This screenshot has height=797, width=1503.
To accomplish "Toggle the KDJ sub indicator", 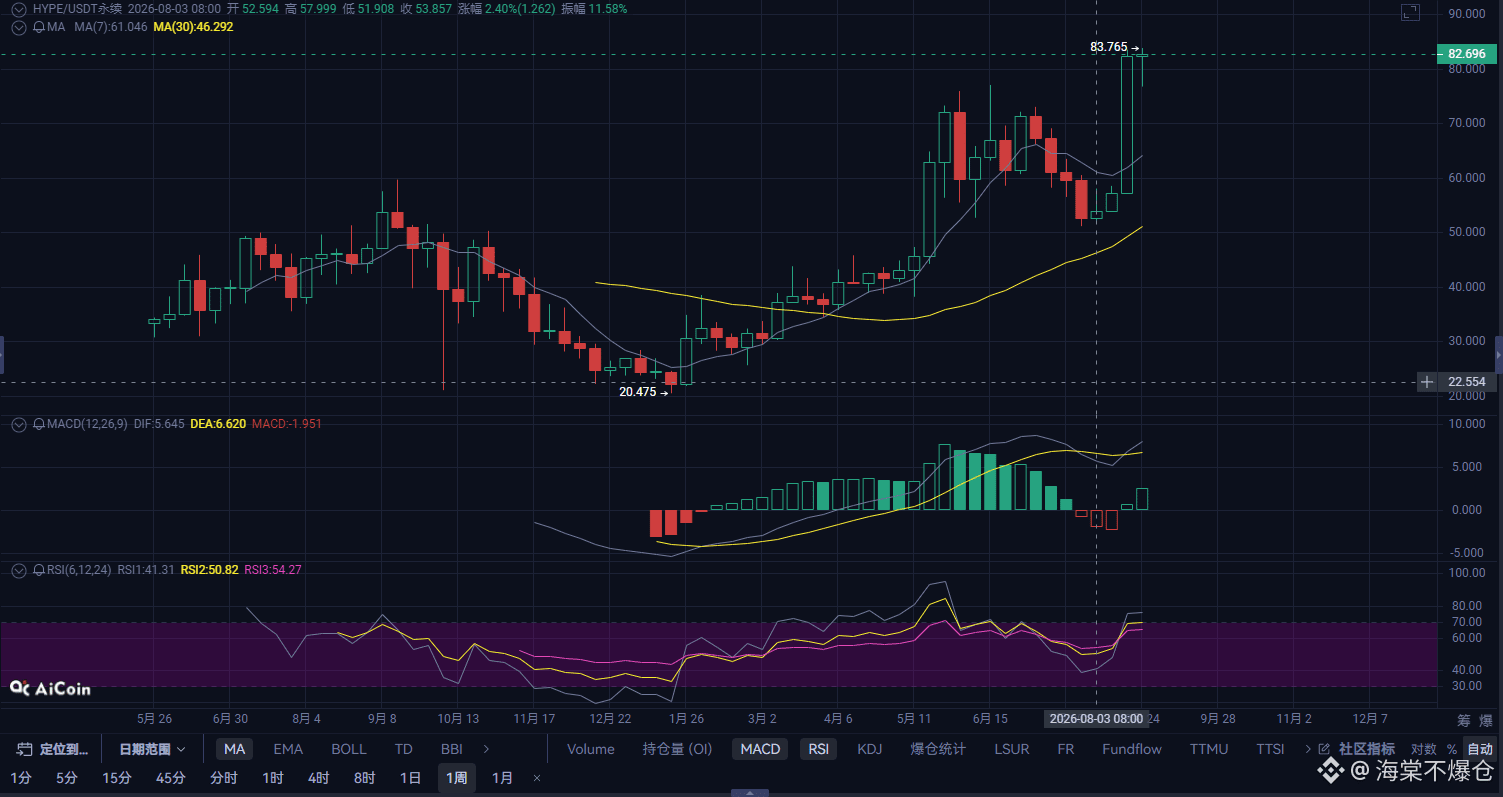I will click(x=870, y=749).
